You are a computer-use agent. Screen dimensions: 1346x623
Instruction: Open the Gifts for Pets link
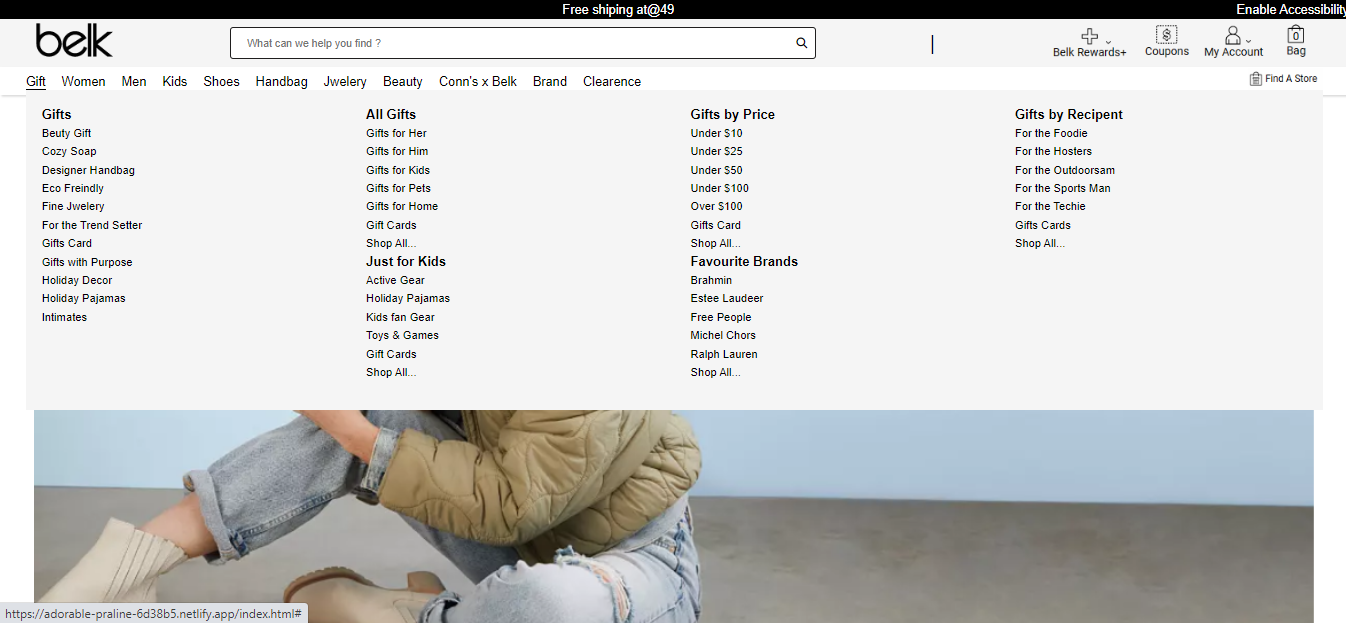tap(399, 188)
